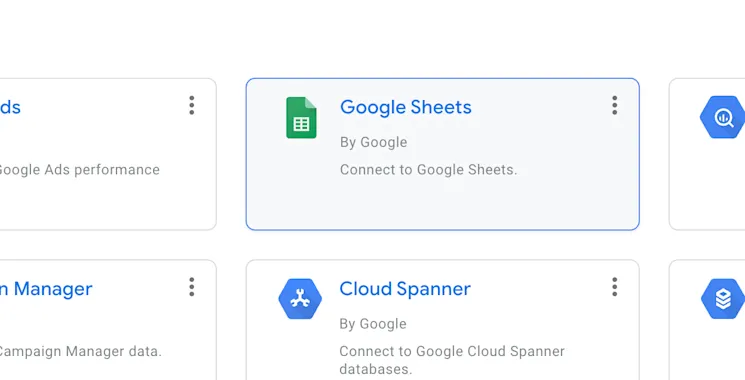Click 'By Google' under Cloud Spanner
This screenshot has width=745, height=380.
pos(373,323)
